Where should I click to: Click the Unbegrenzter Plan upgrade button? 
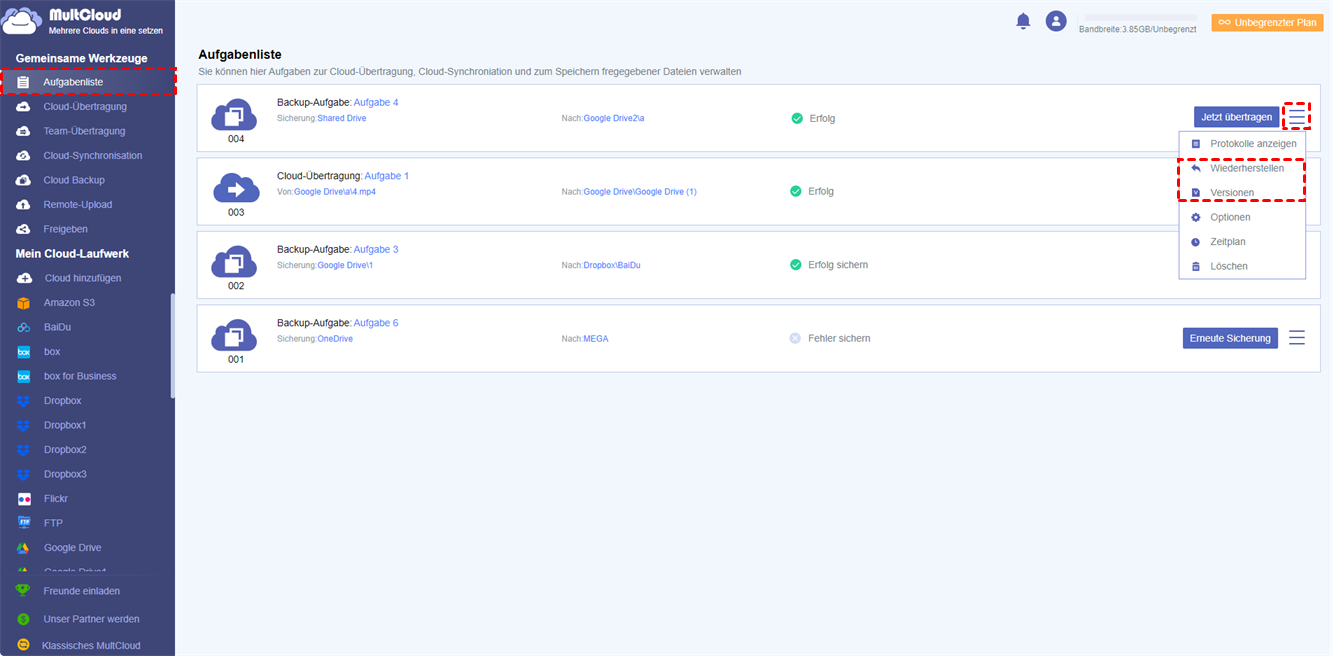point(1267,22)
